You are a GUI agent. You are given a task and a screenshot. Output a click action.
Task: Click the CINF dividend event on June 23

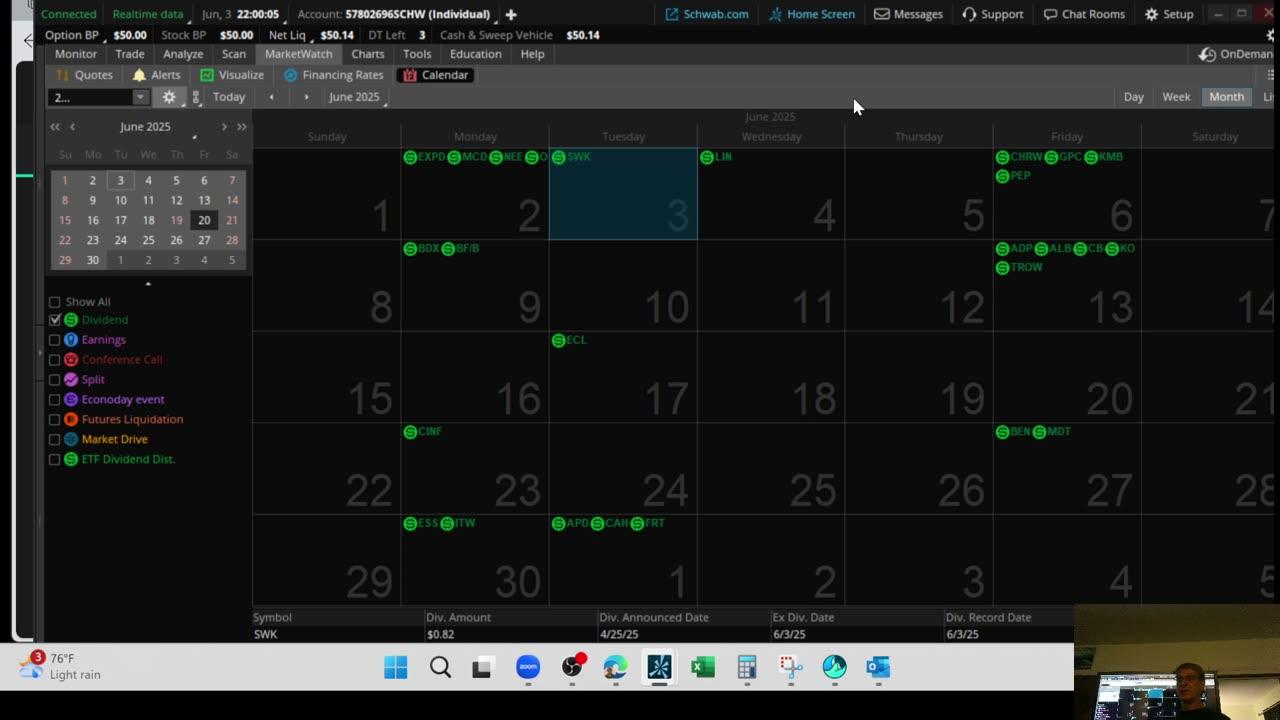tap(422, 432)
